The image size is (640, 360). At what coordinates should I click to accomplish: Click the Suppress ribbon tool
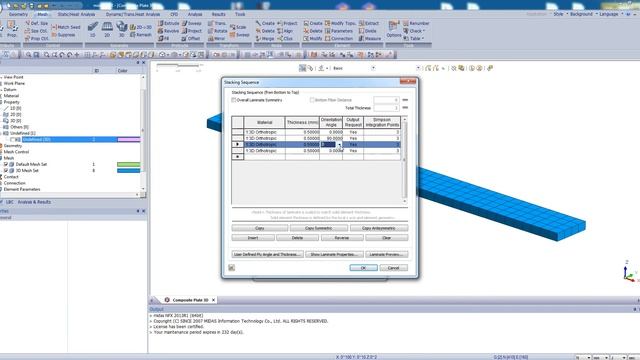(64, 35)
